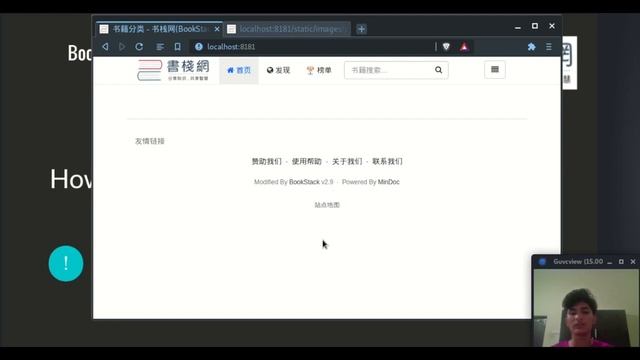Screen dimensions: 640x360
Task: Maximize the browser window
Action: (535, 26)
